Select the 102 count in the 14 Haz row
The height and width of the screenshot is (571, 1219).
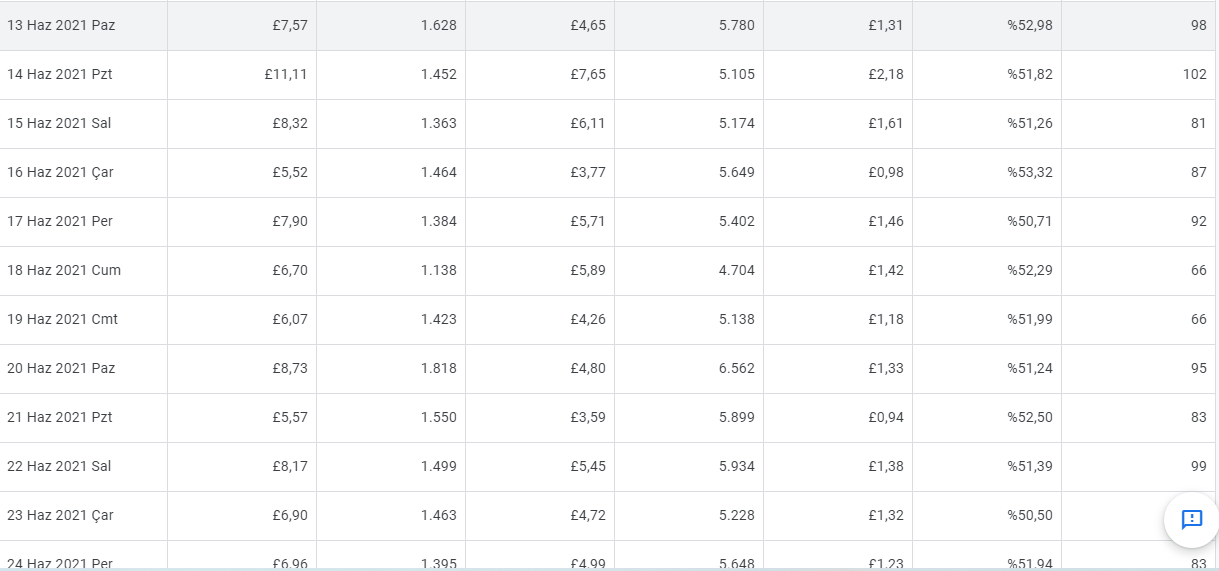[1194, 74]
